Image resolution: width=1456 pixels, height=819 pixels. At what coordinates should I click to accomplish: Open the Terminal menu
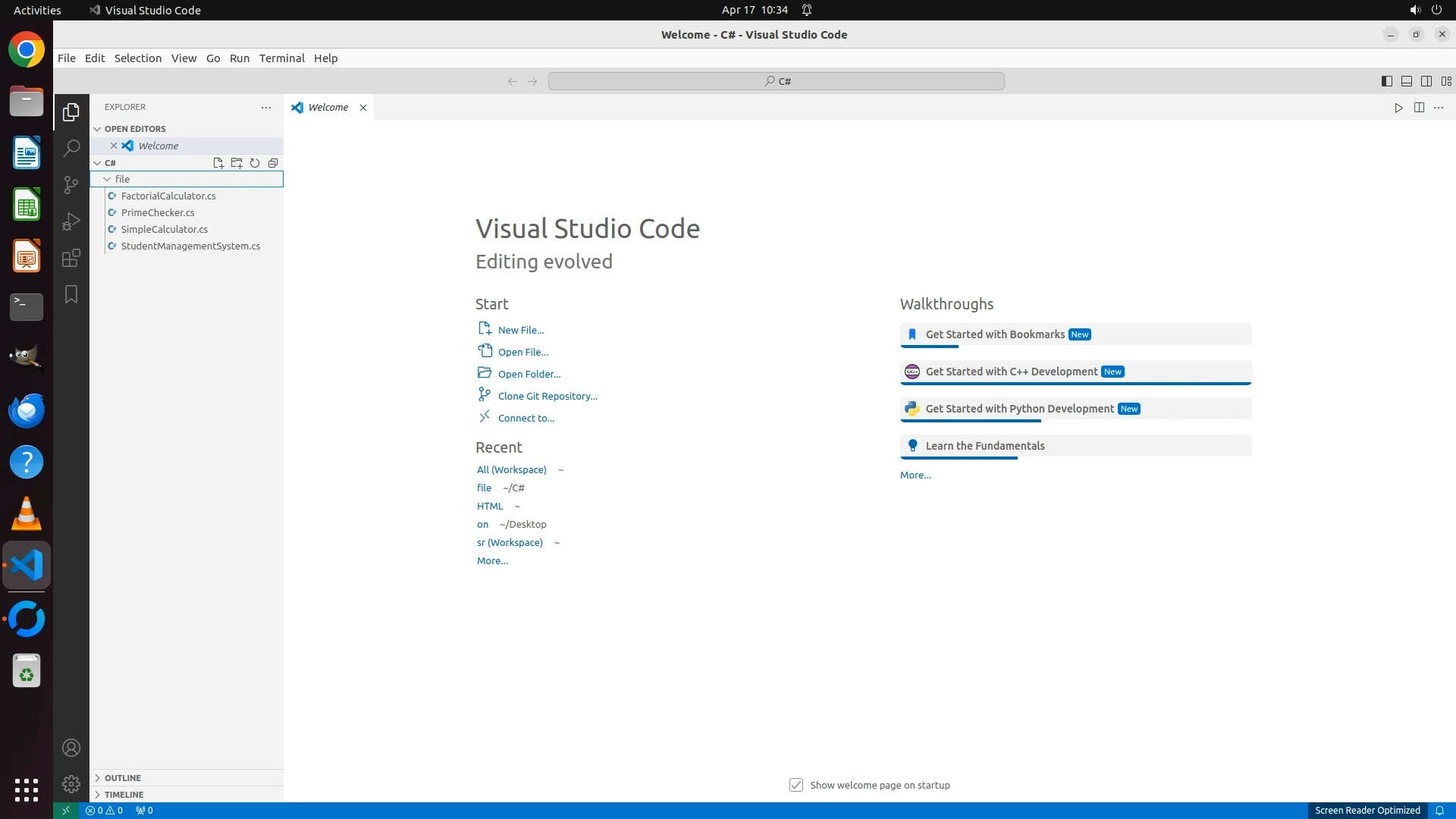281,58
